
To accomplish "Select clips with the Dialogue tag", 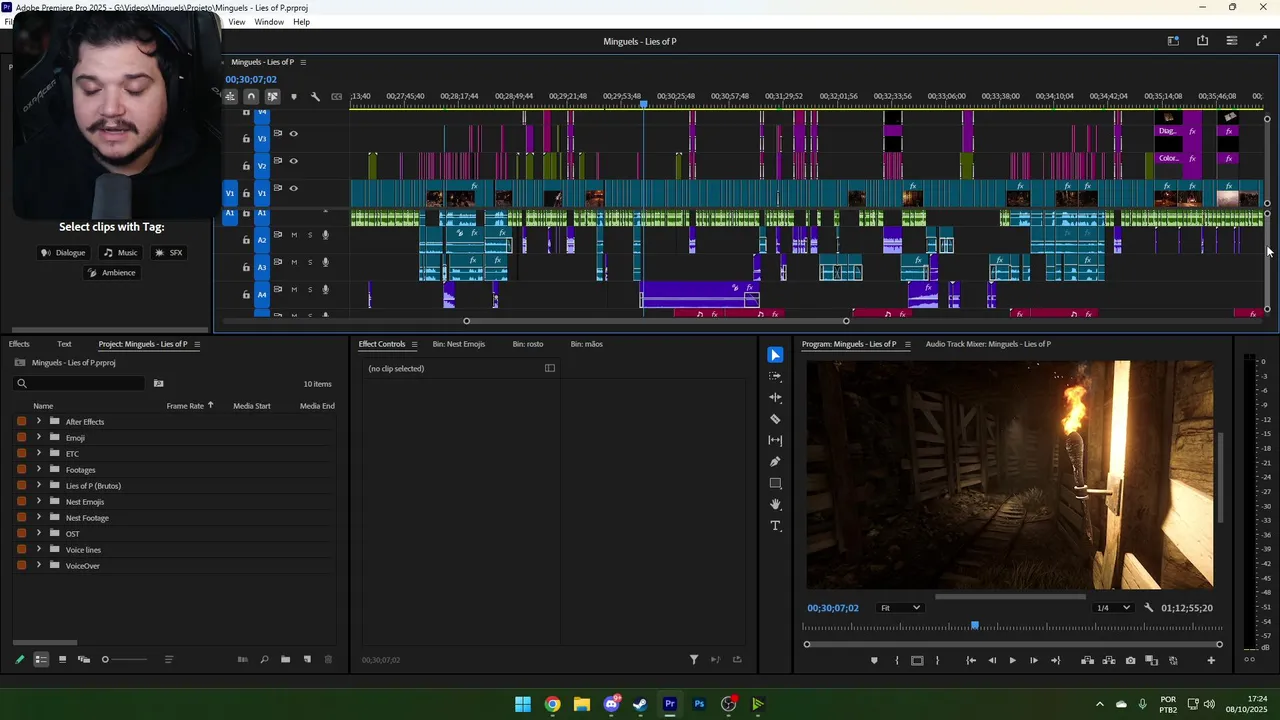I will [x=63, y=253].
